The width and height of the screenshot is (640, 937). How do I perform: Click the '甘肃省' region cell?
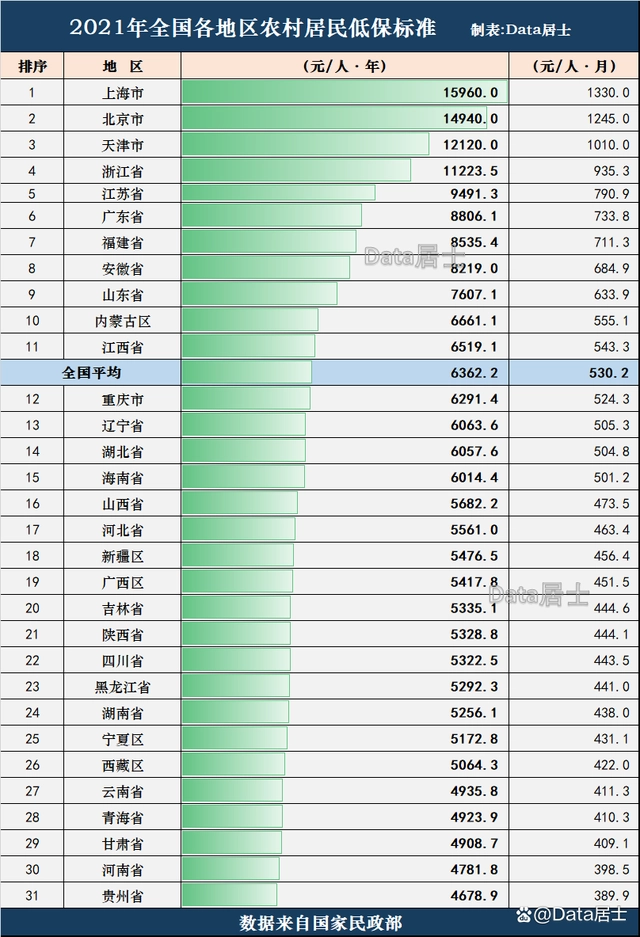click(123, 844)
